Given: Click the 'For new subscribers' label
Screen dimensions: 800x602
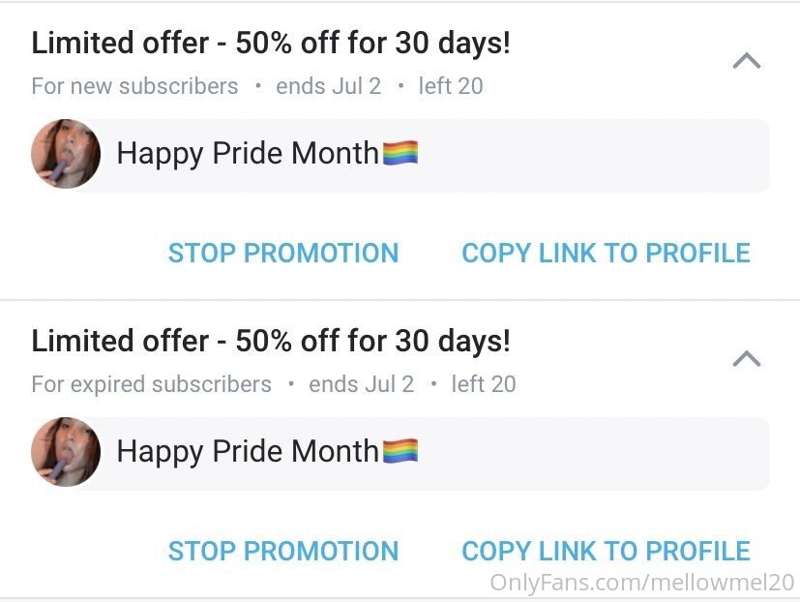Looking at the screenshot, I should (x=135, y=86).
